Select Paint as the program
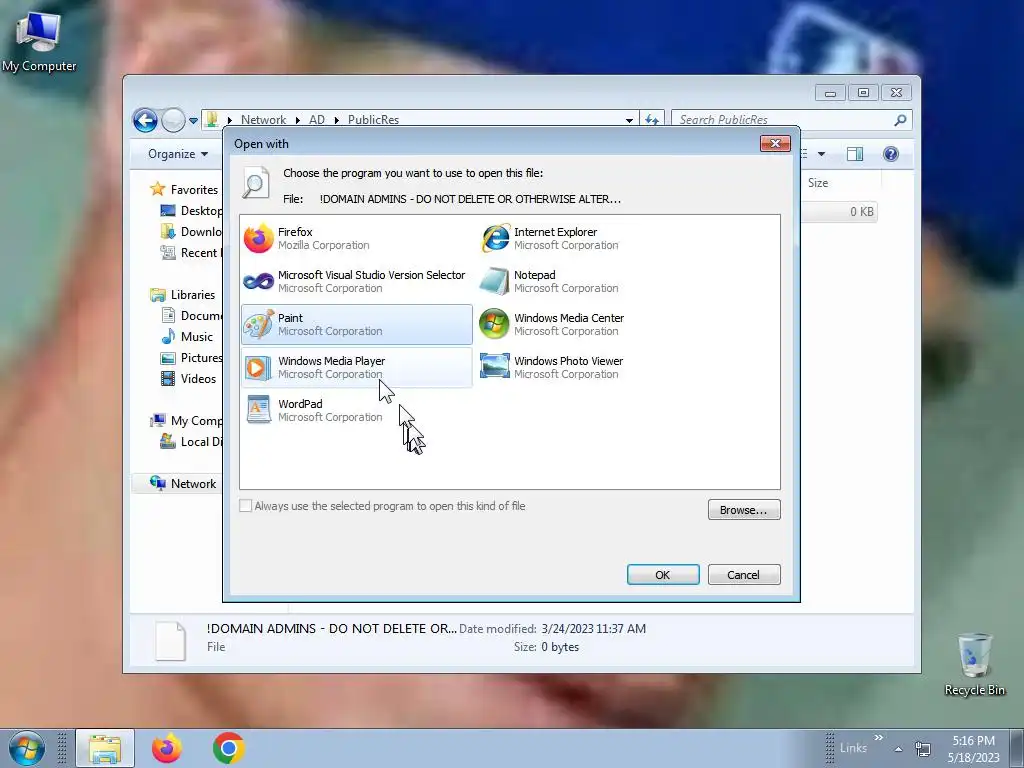The image size is (1024, 768). pyautogui.click(x=357, y=325)
